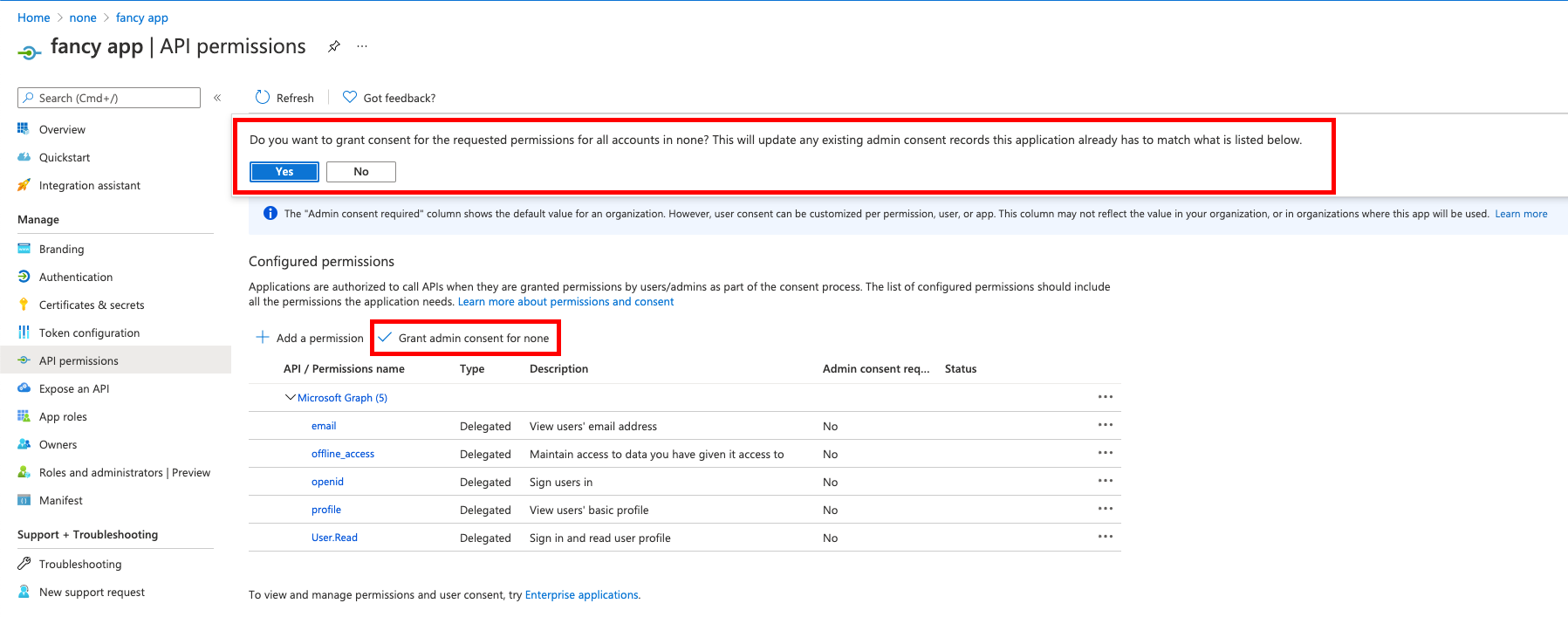Open more options for Microsoft Graph row
Image resolution: width=1568 pixels, height=617 pixels.
pos(1106,397)
